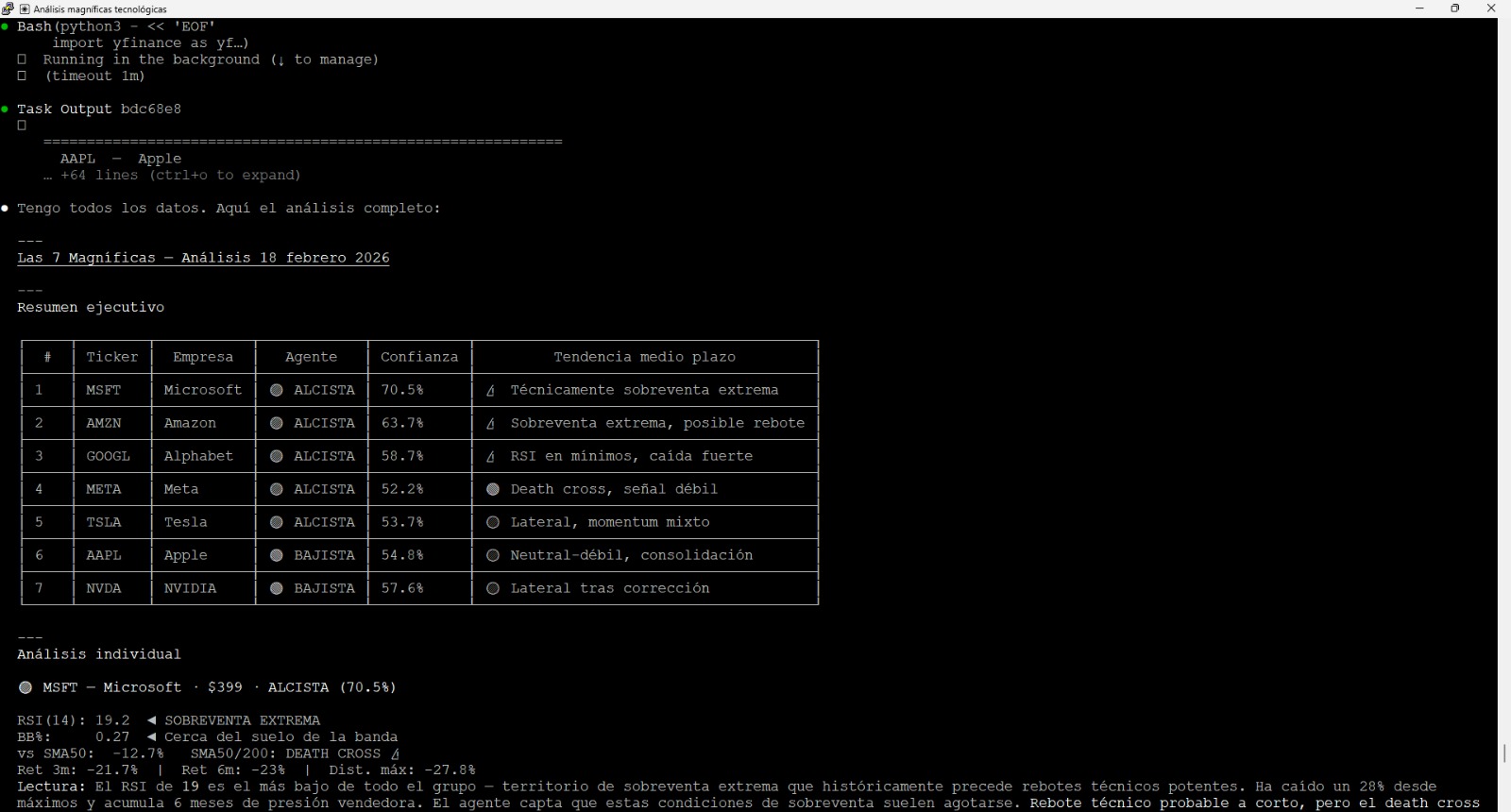Click the circle icon before the 'MSFT — Microsoft · $399' heading
Viewport: 1511px width, 812px height.
click(x=25, y=687)
